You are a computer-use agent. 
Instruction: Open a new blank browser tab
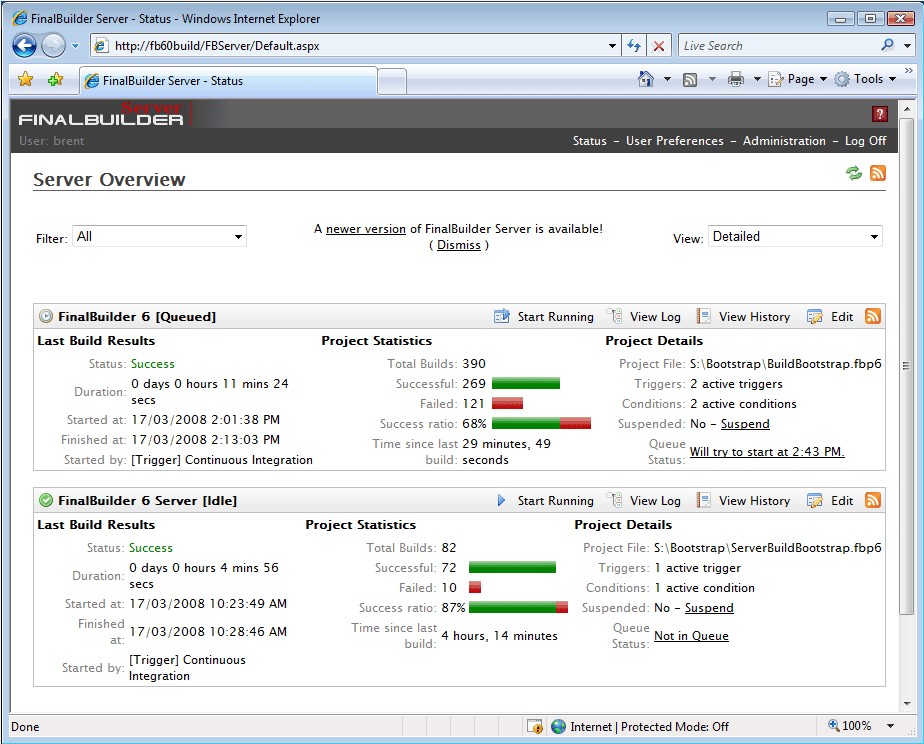coord(392,82)
